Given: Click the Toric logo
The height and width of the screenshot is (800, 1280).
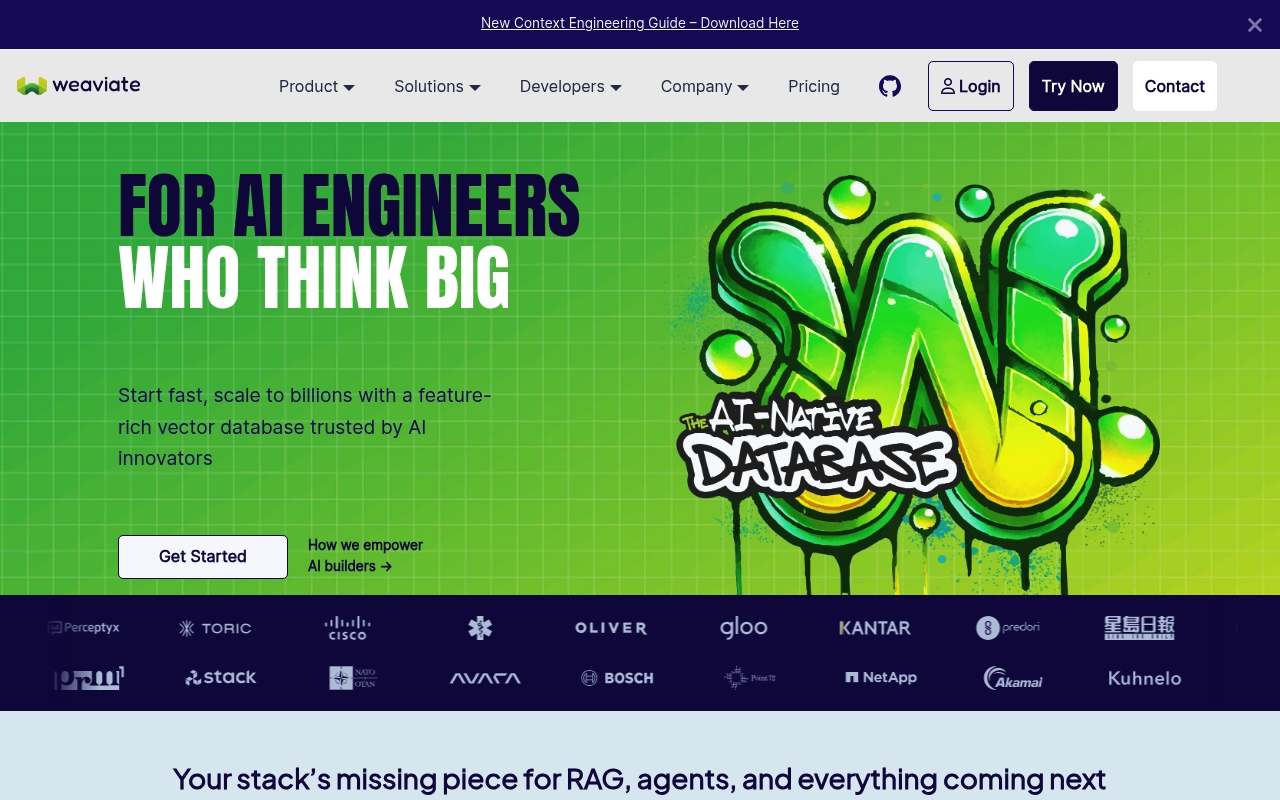Looking at the screenshot, I should point(215,628).
